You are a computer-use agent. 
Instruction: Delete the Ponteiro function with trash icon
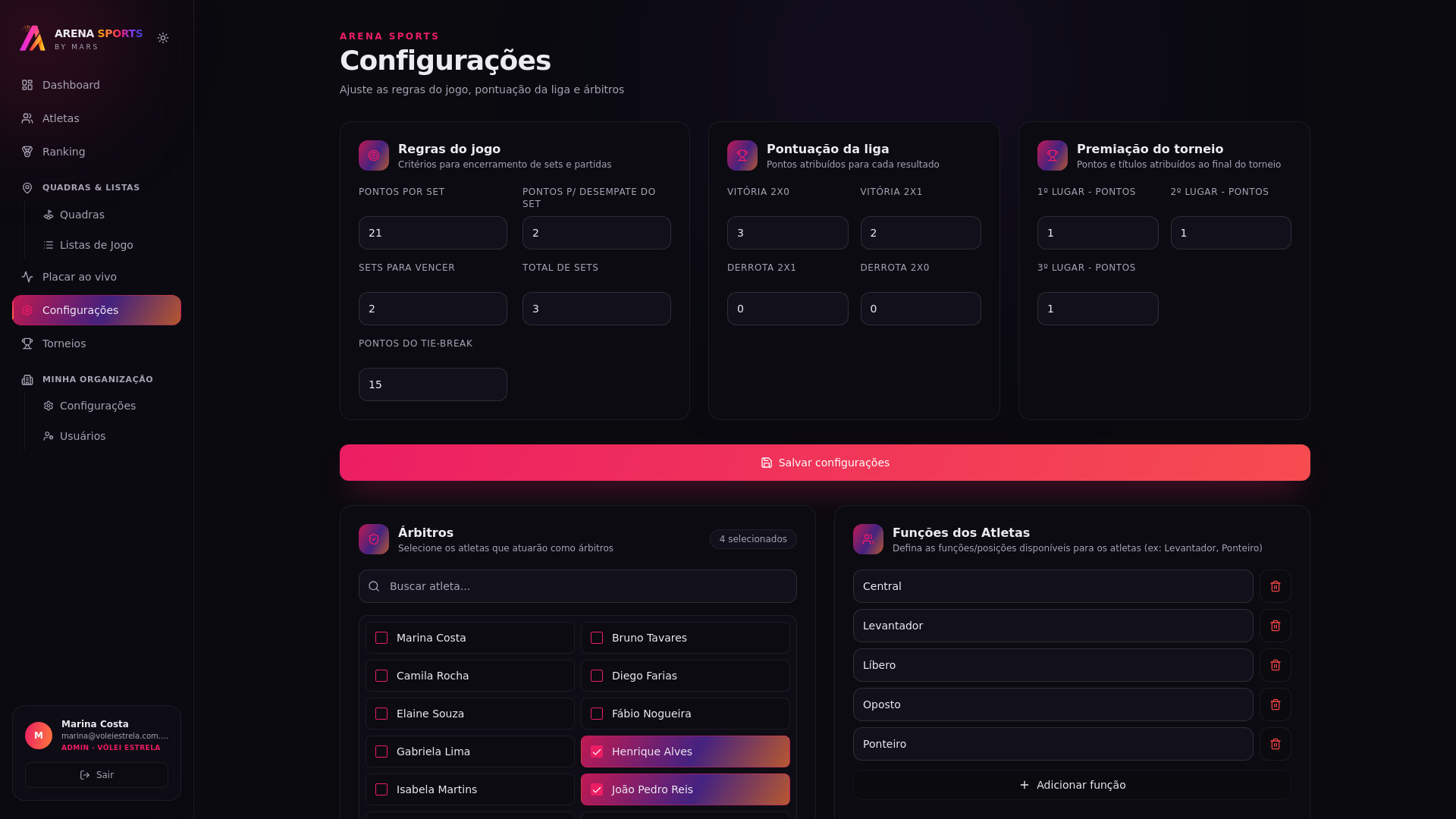click(x=1276, y=744)
